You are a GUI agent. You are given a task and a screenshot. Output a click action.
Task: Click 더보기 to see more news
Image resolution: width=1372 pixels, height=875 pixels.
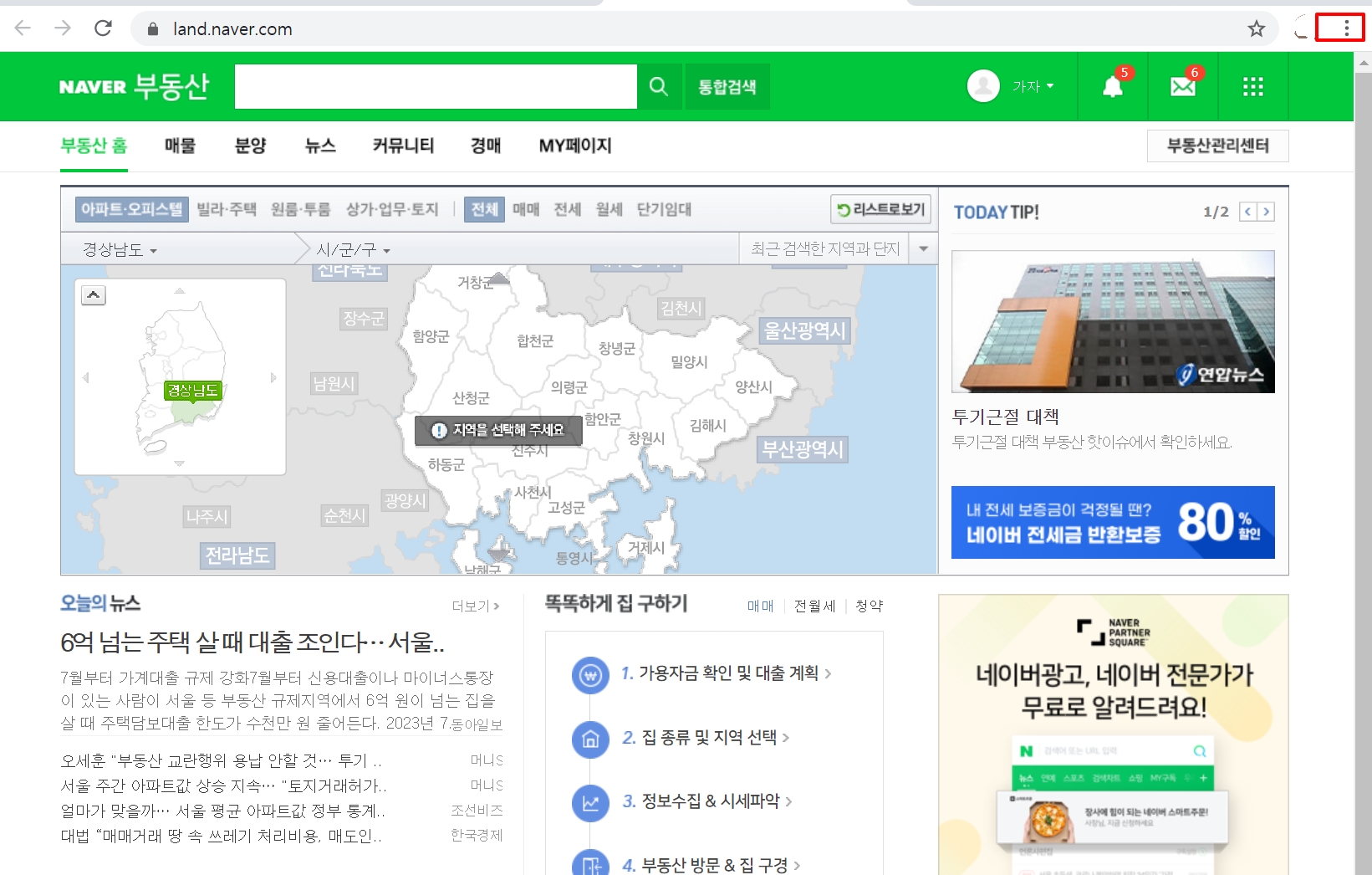(476, 606)
